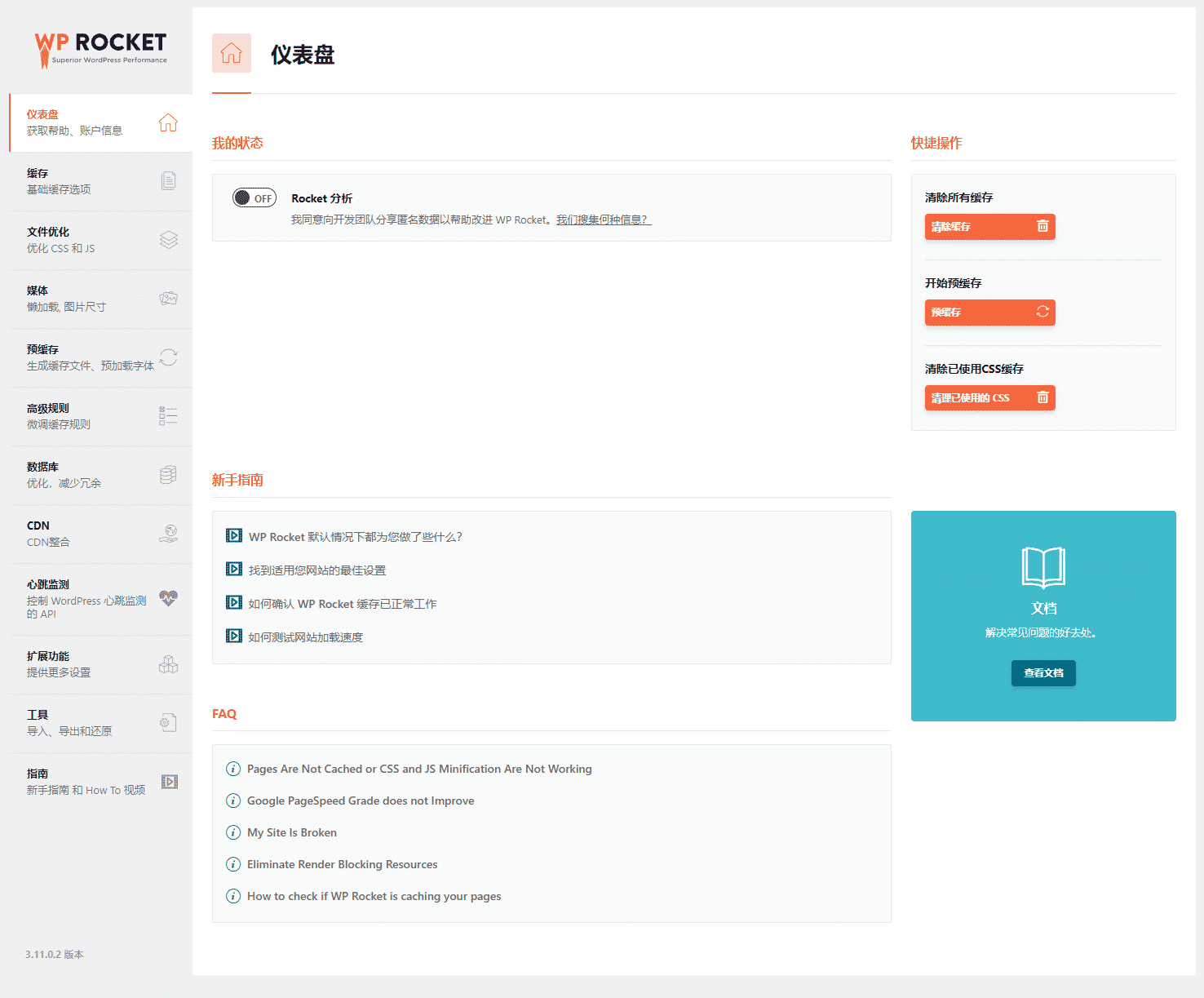Click info icon for How to check caching FAQ

click(x=233, y=896)
